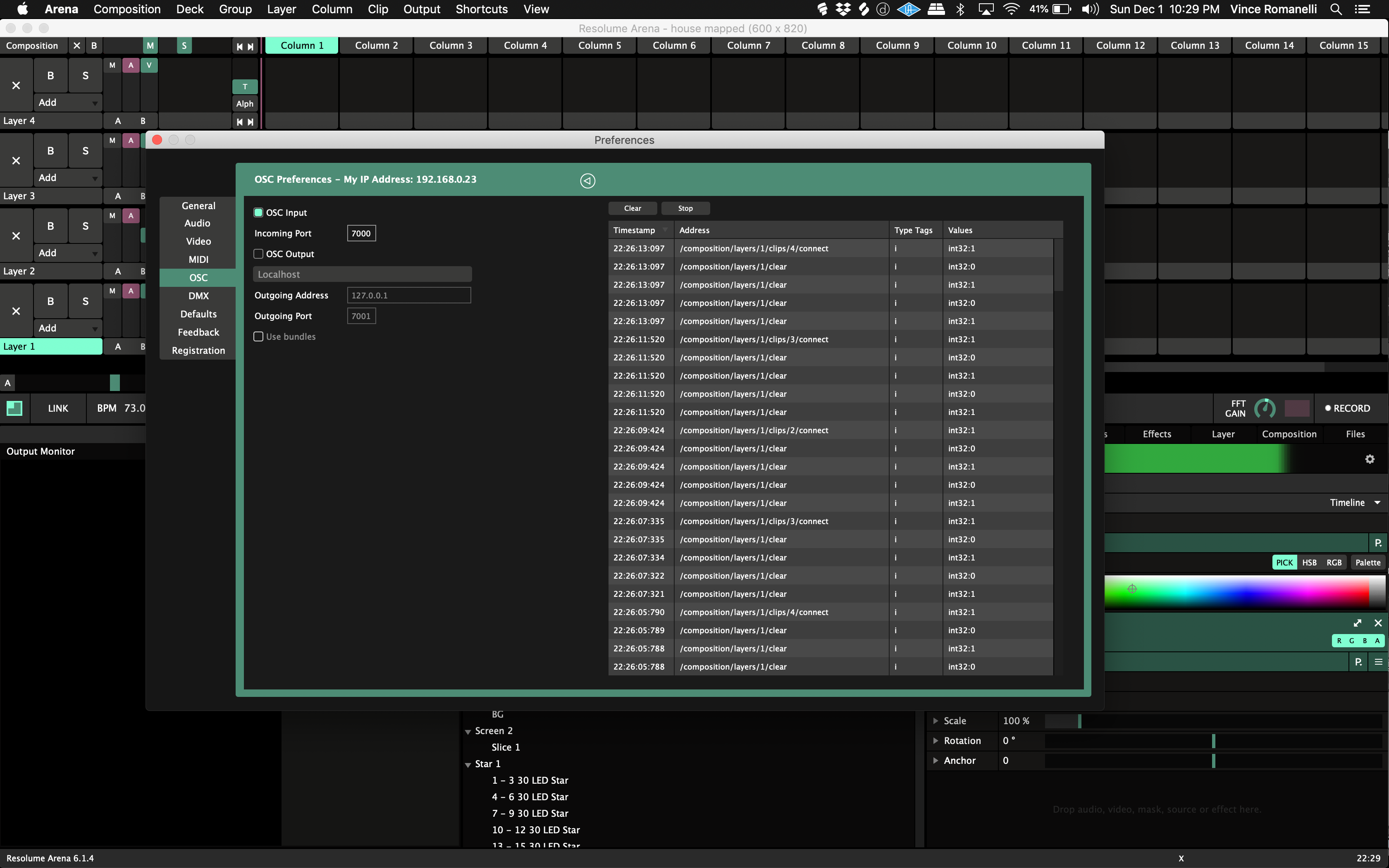Click the Spotlight search icon in menu bar

[x=1336, y=9]
